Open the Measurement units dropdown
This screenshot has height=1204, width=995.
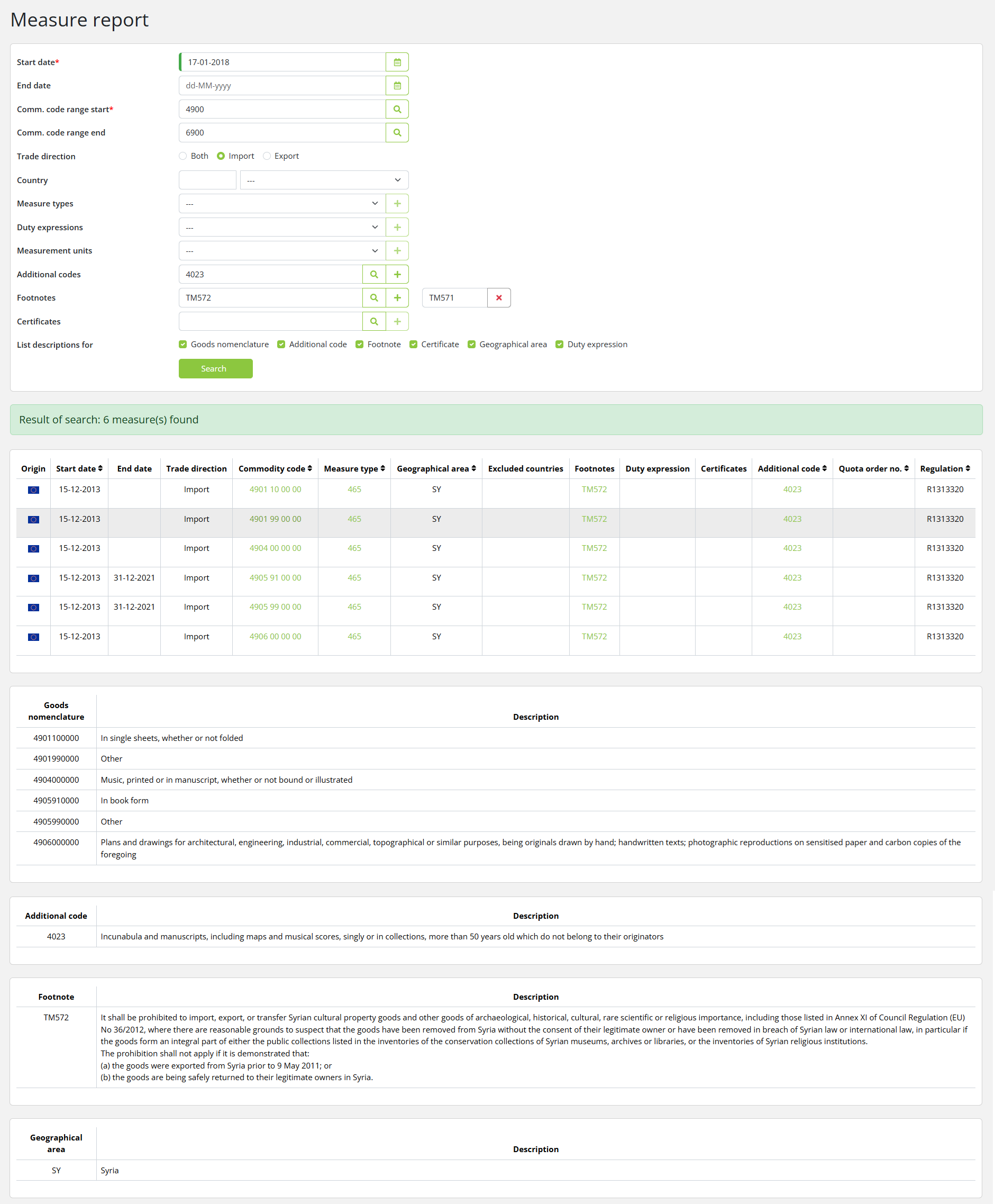(281, 250)
